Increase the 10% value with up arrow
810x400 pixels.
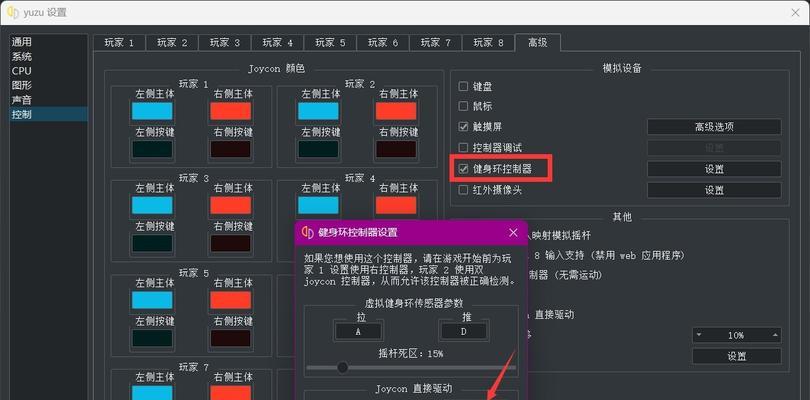[x=775, y=335]
